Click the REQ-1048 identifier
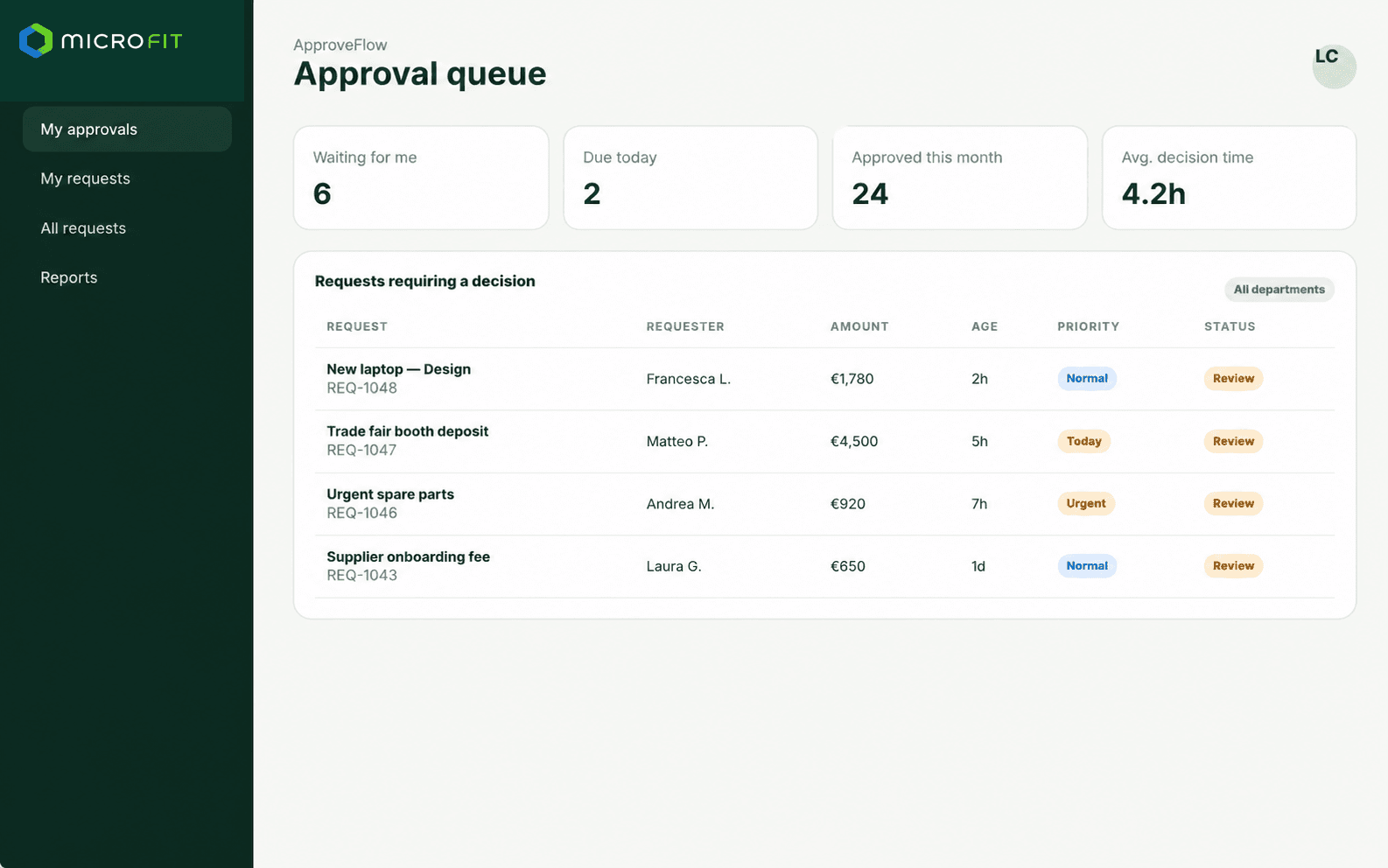 (x=362, y=388)
